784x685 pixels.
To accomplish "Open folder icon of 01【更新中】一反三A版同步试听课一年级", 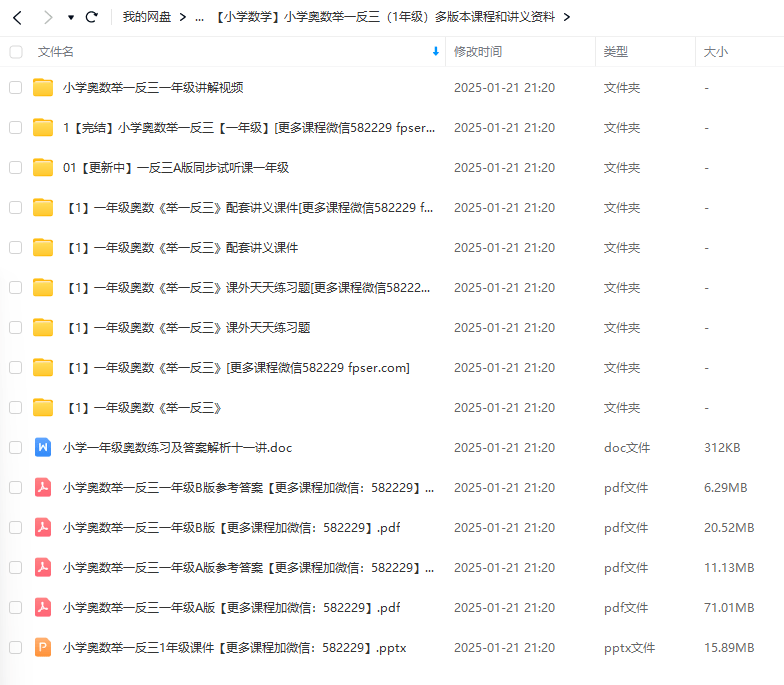I will point(43,168).
